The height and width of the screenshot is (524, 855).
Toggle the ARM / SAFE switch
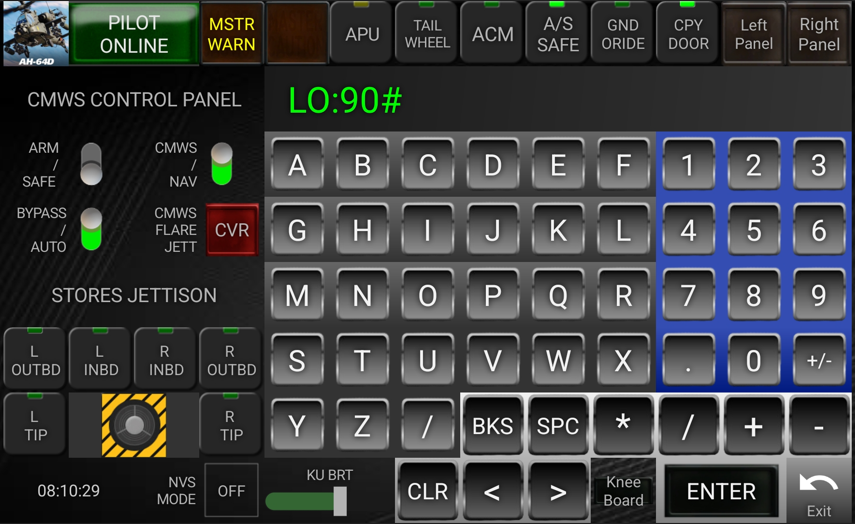click(x=91, y=164)
